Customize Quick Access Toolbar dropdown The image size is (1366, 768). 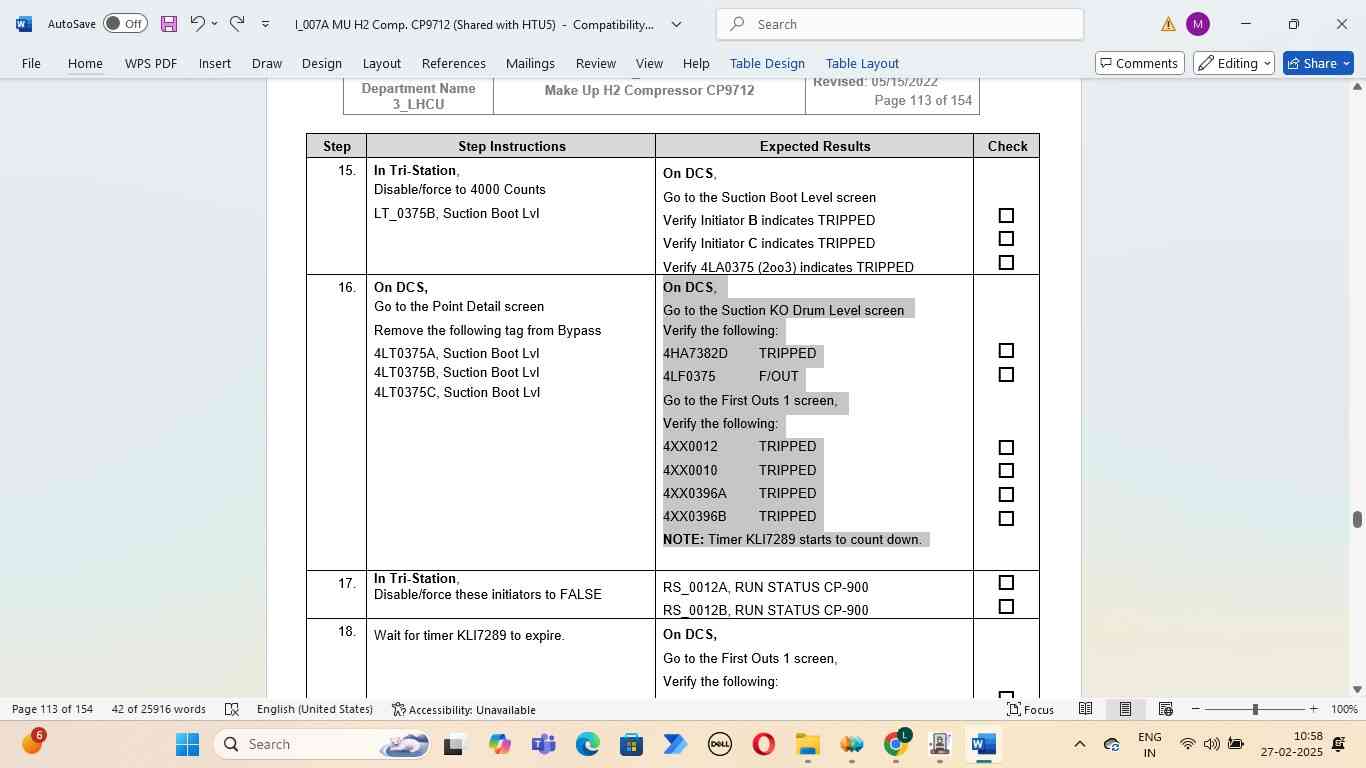[x=265, y=24]
